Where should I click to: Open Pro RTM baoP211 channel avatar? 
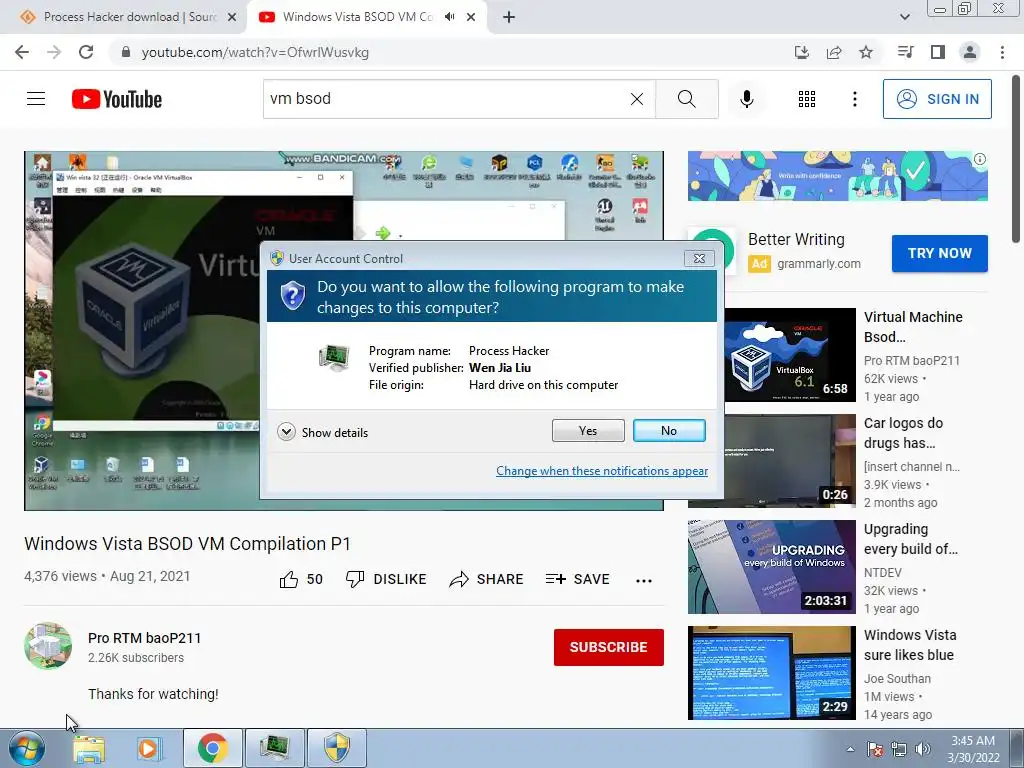tap(48, 646)
